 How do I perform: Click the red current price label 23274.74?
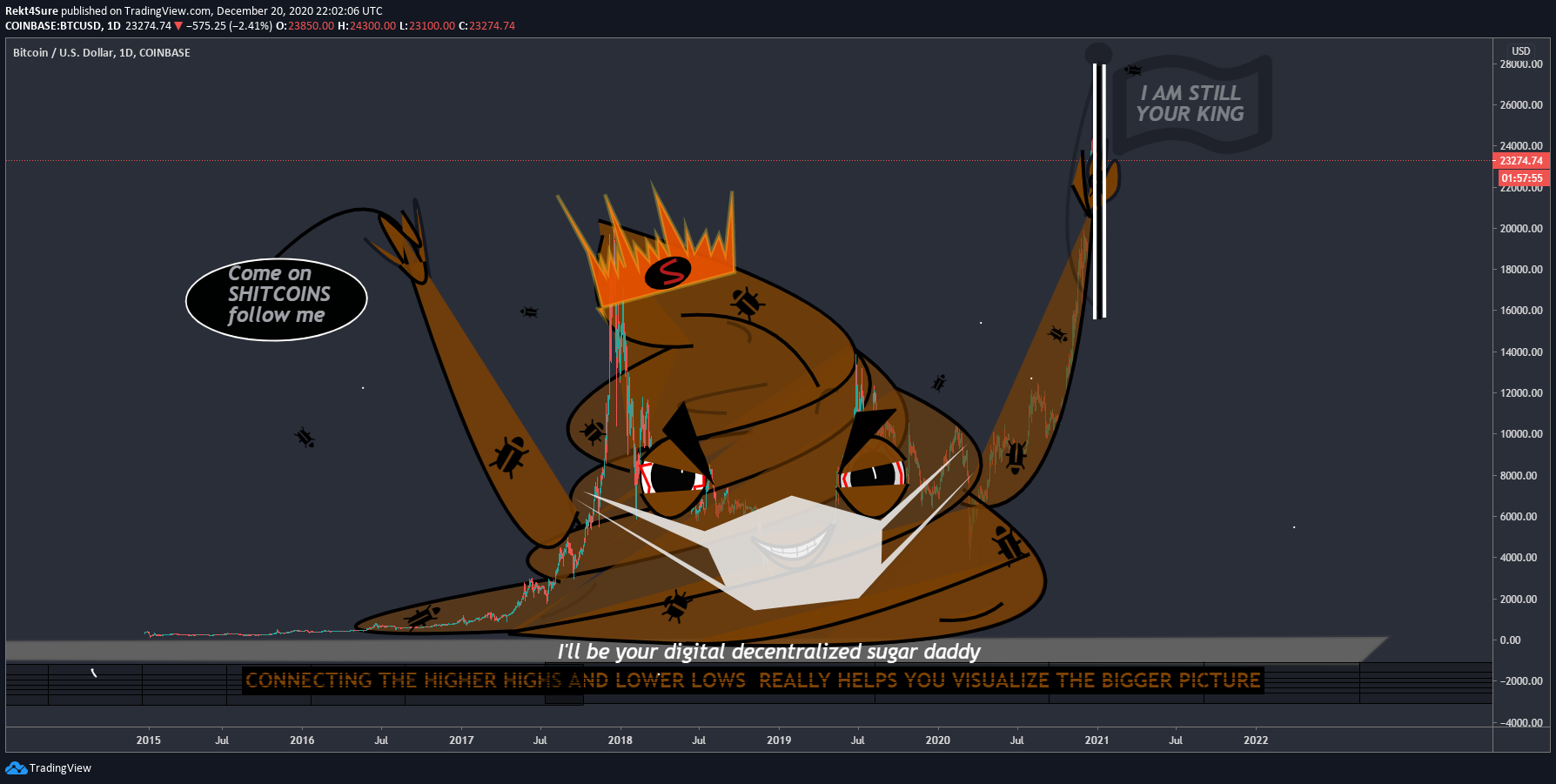click(1520, 161)
